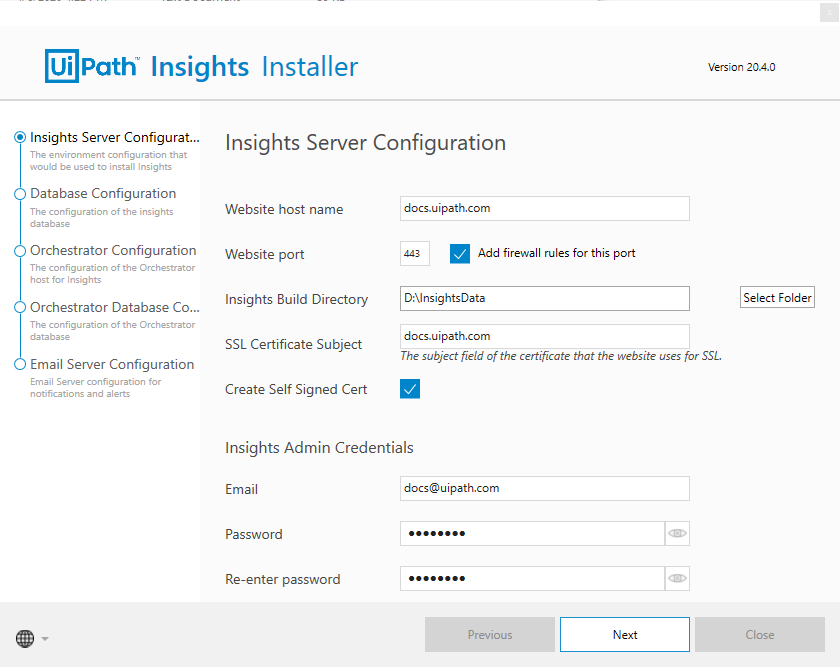The width and height of the screenshot is (840, 667).
Task: Toggle Create Self Signed Cert checkbox
Action: click(410, 389)
